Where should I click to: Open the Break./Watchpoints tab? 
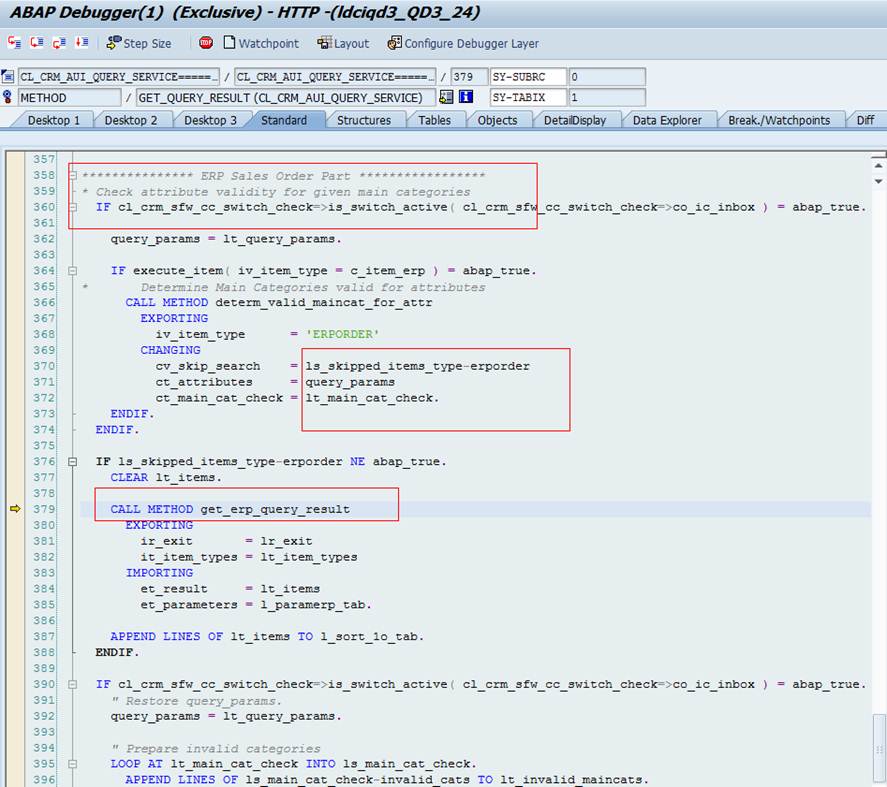coord(778,120)
